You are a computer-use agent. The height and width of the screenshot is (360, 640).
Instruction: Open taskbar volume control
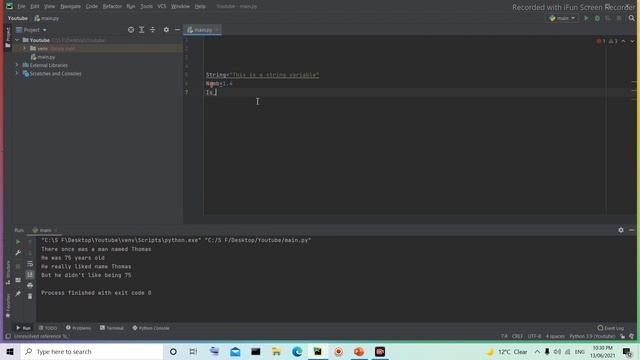[x=557, y=352]
